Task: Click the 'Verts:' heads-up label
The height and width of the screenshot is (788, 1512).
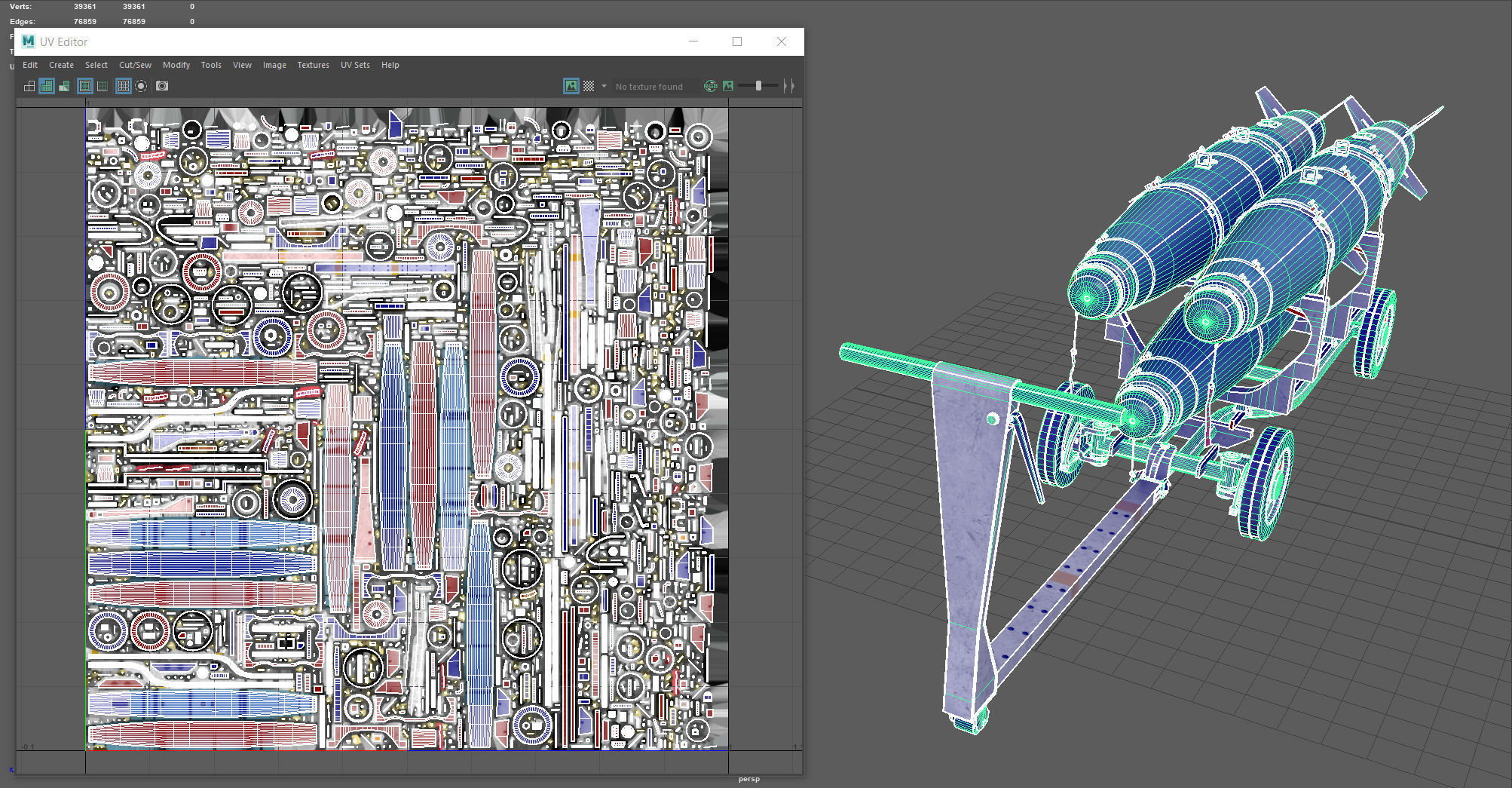Action: click(20, 7)
